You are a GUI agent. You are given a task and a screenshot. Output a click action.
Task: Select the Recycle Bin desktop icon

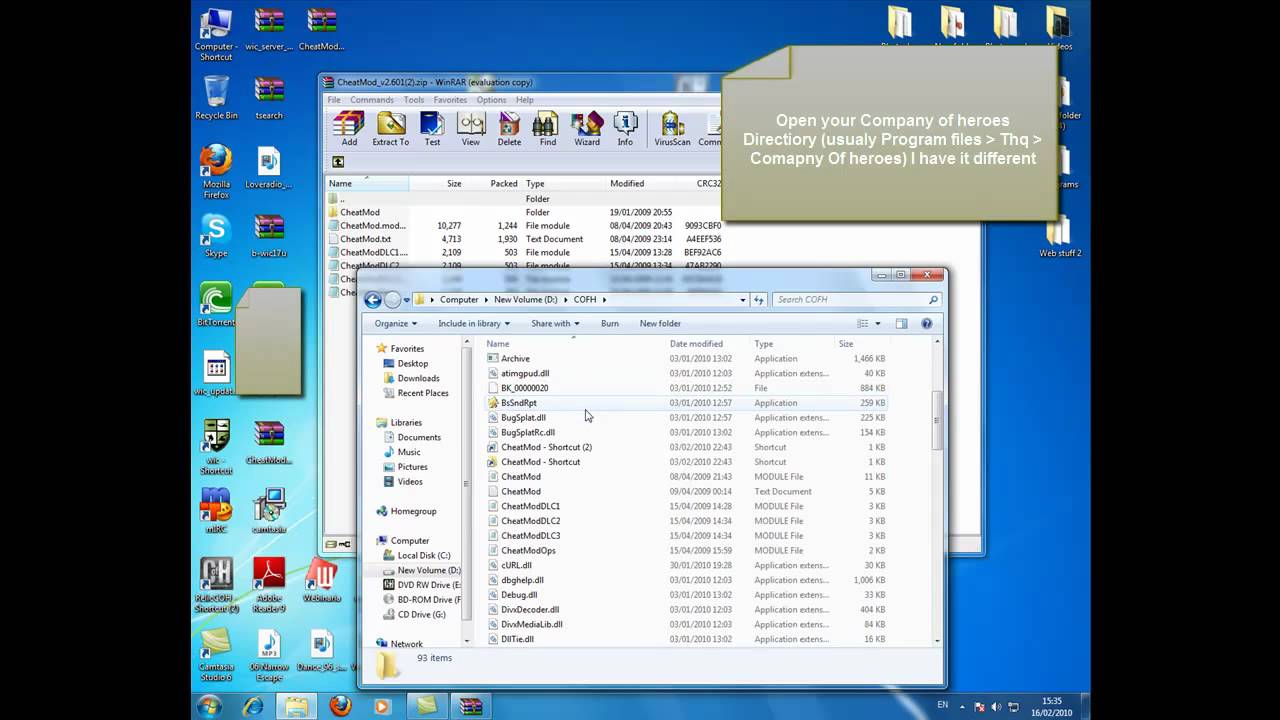coord(216,97)
